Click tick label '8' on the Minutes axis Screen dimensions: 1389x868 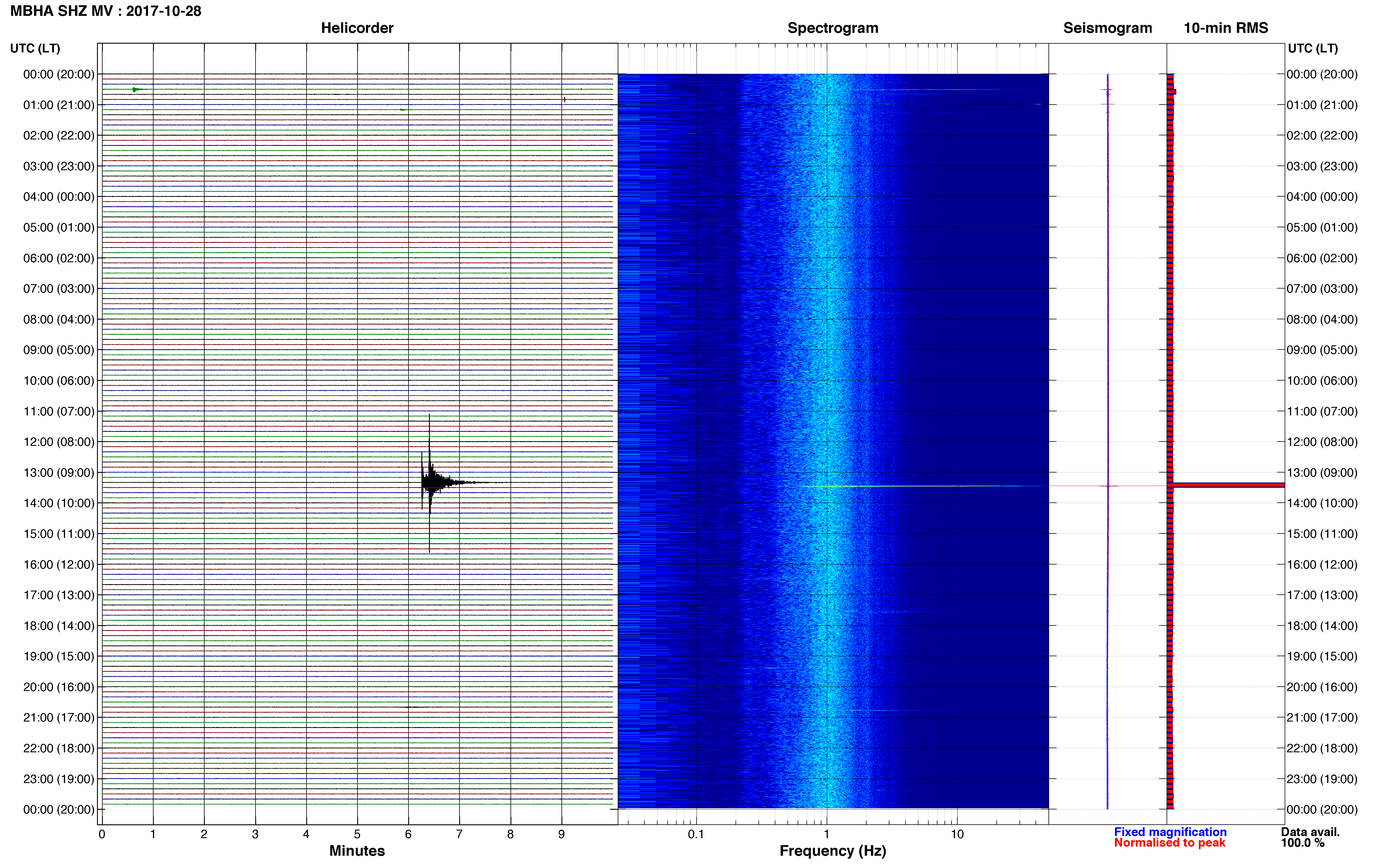tap(510, 834)
